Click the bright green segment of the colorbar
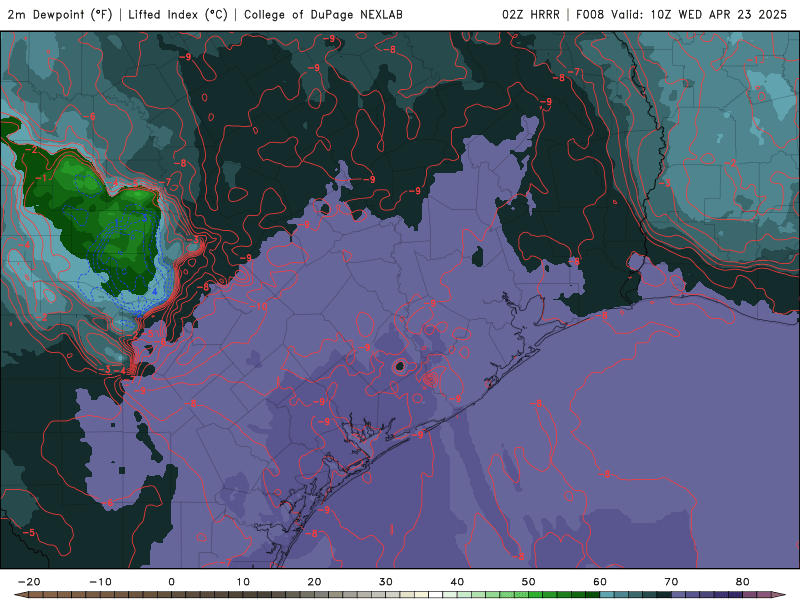The width and height of the screenshot is (800, 600). [536, 595]
